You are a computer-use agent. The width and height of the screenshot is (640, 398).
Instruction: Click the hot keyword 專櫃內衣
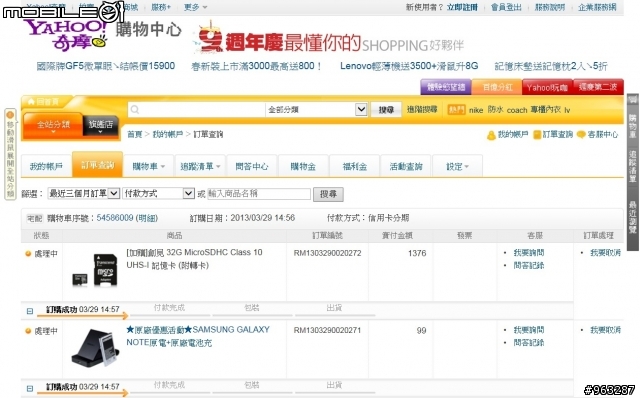coord(546,109)
